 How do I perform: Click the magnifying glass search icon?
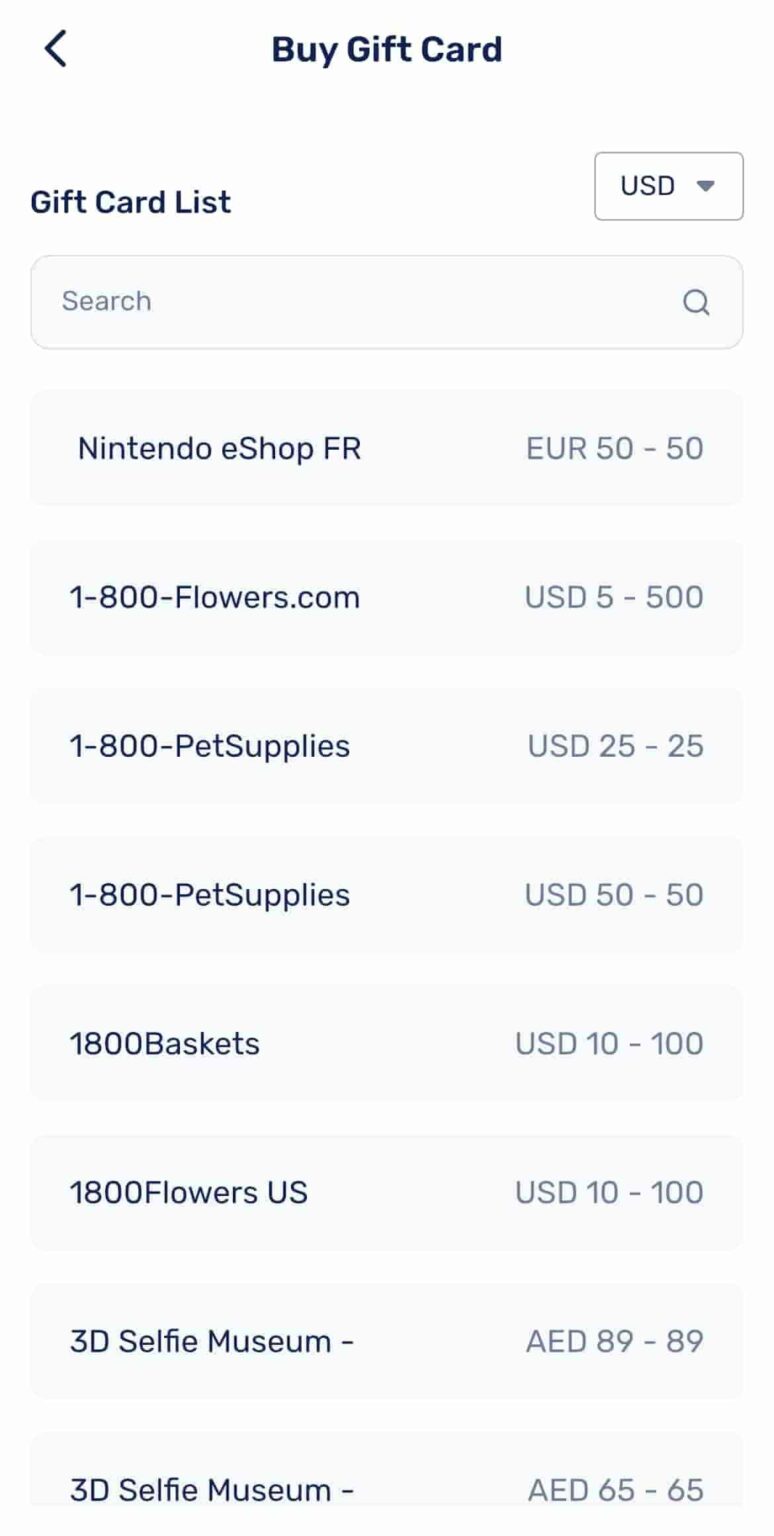(696, 302)
